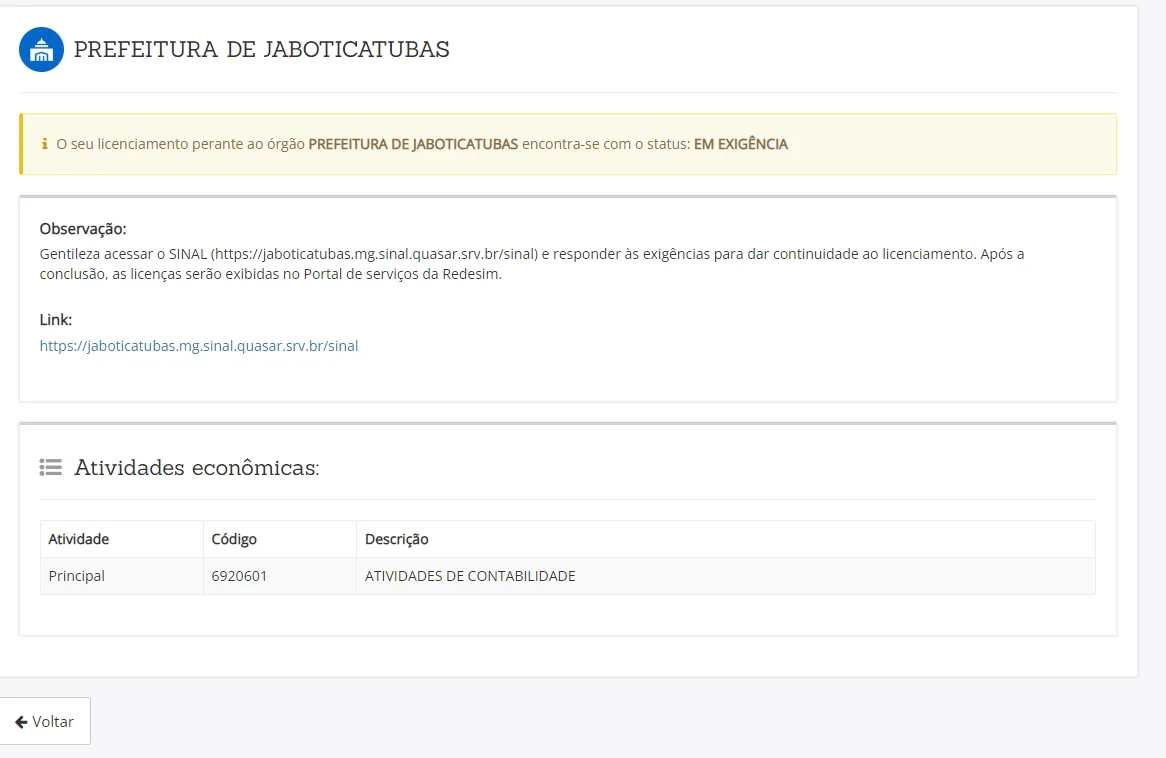Image resolution: width=1166 pixels, height=758 pixels.
Task: Click the activity code 6920601 cell
Action: coord(280,576)
